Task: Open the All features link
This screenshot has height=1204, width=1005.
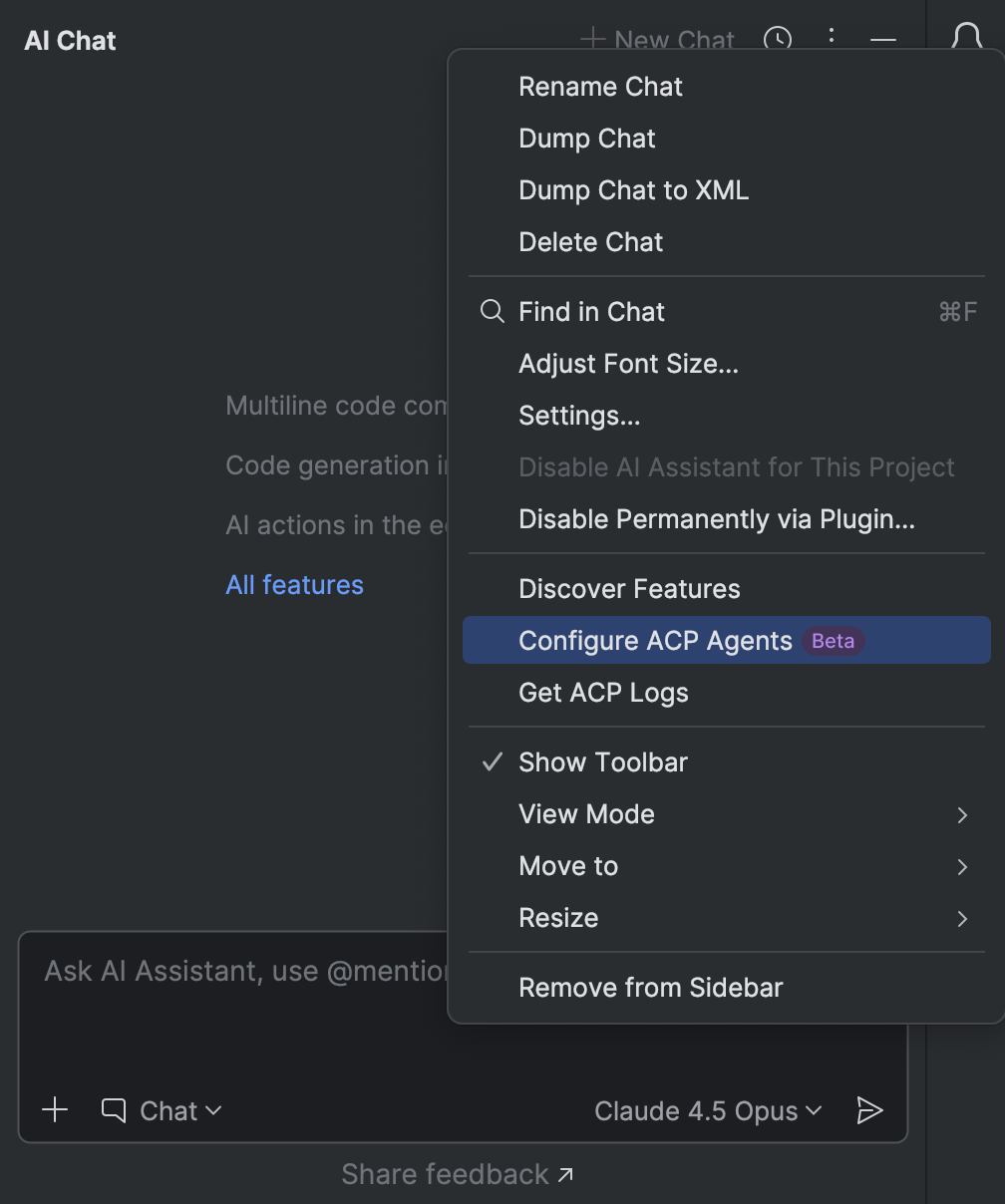Action: pos(295,585)
